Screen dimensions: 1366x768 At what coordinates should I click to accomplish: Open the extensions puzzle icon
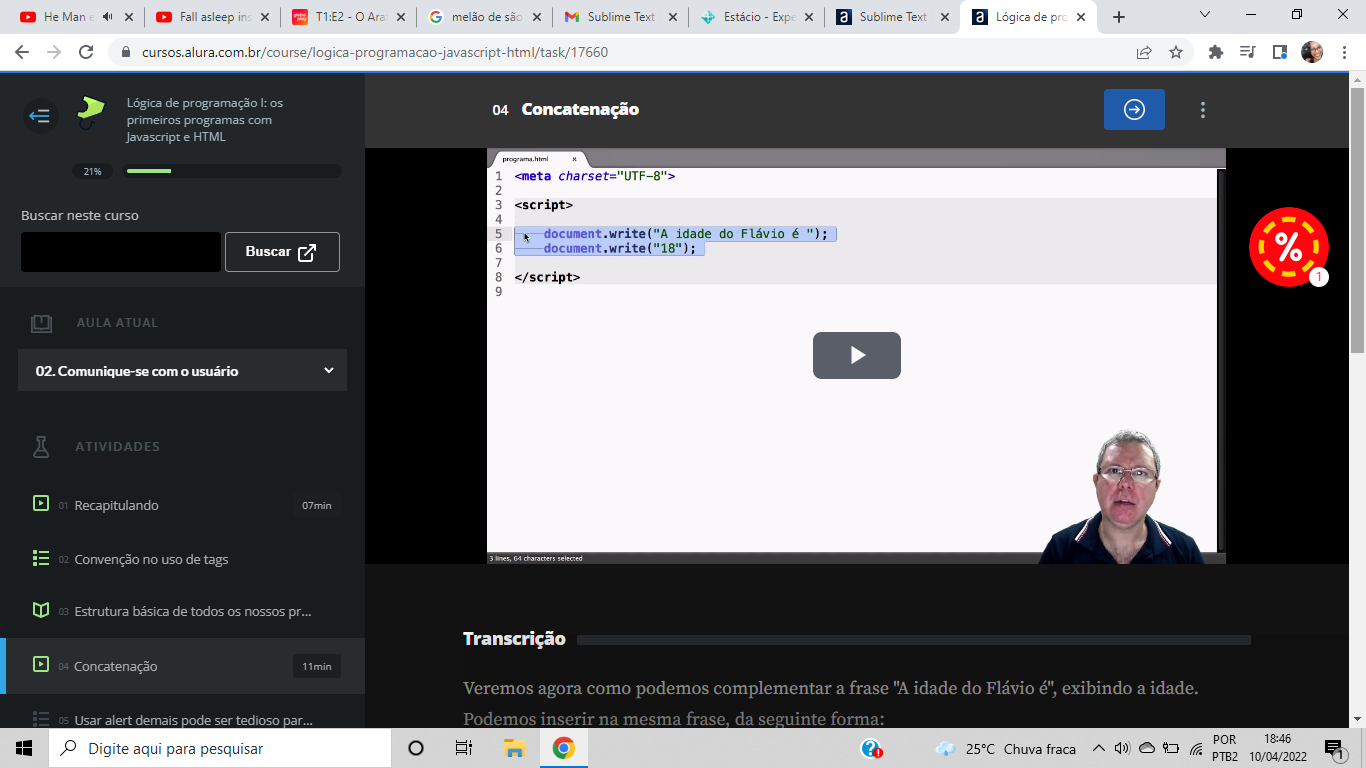1216,52
